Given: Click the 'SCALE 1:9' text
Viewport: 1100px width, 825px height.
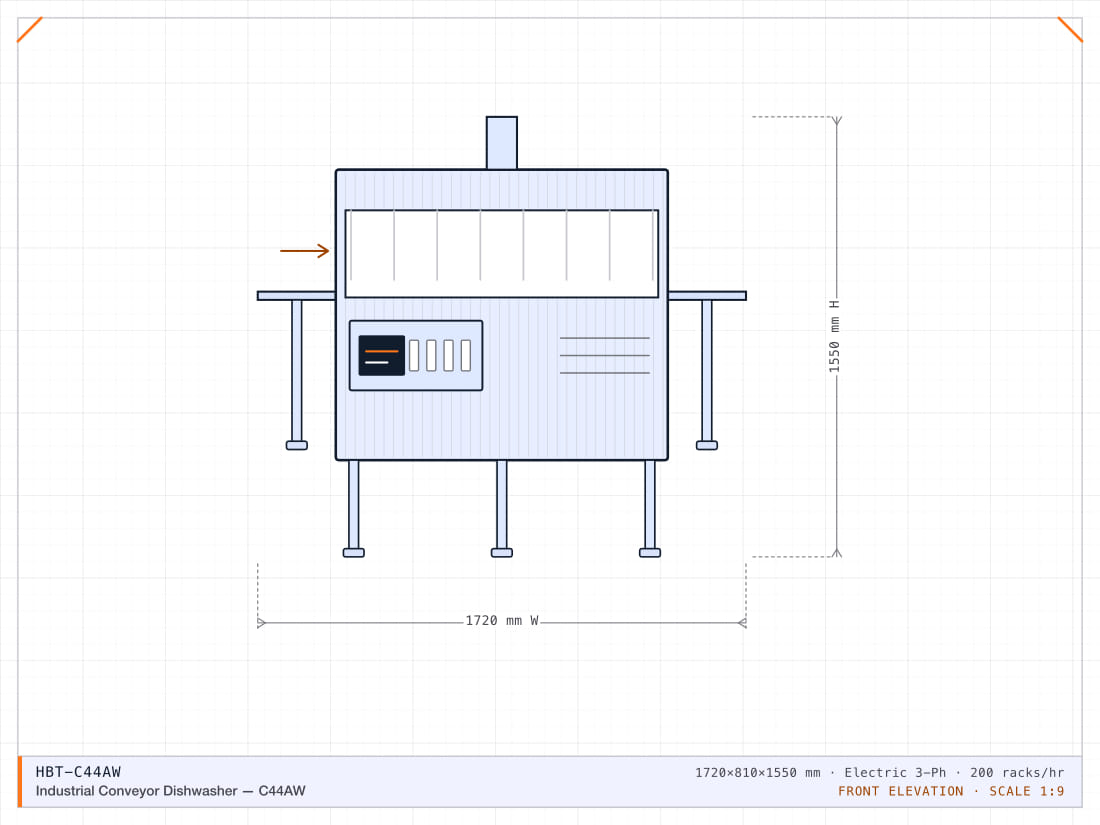Looking at the screenshot, I should click(1027, 791).
